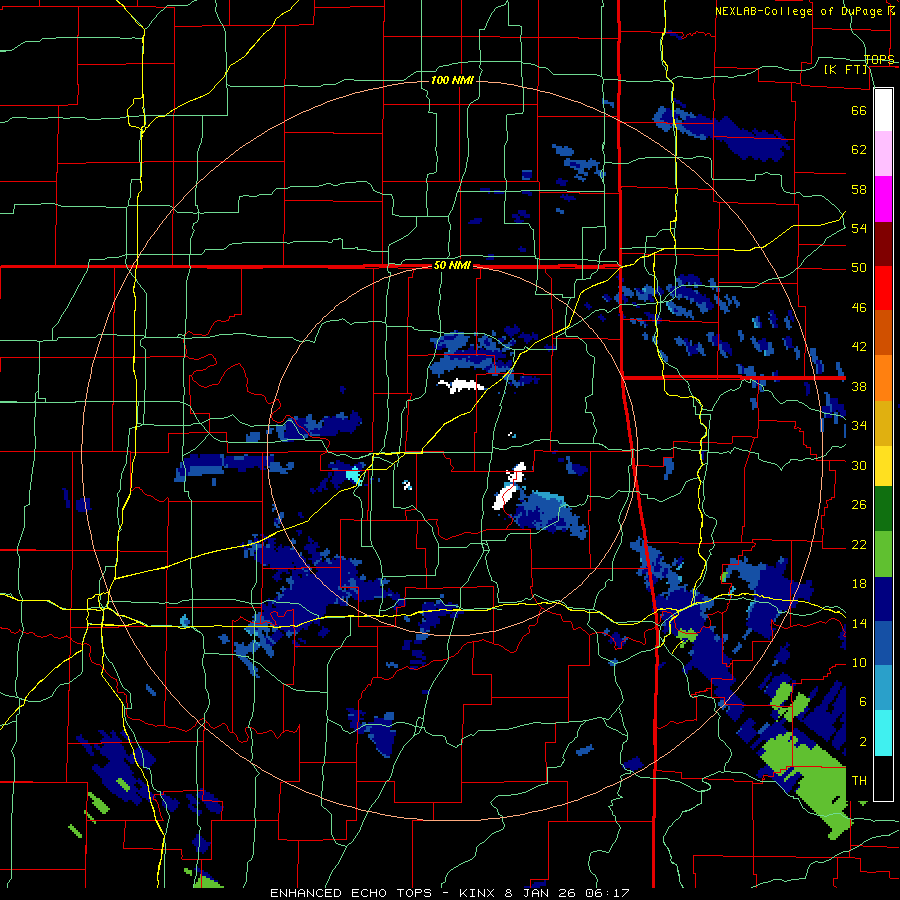Click the navy blue legend swatch

pyautogui.click(x=883, y=599)
